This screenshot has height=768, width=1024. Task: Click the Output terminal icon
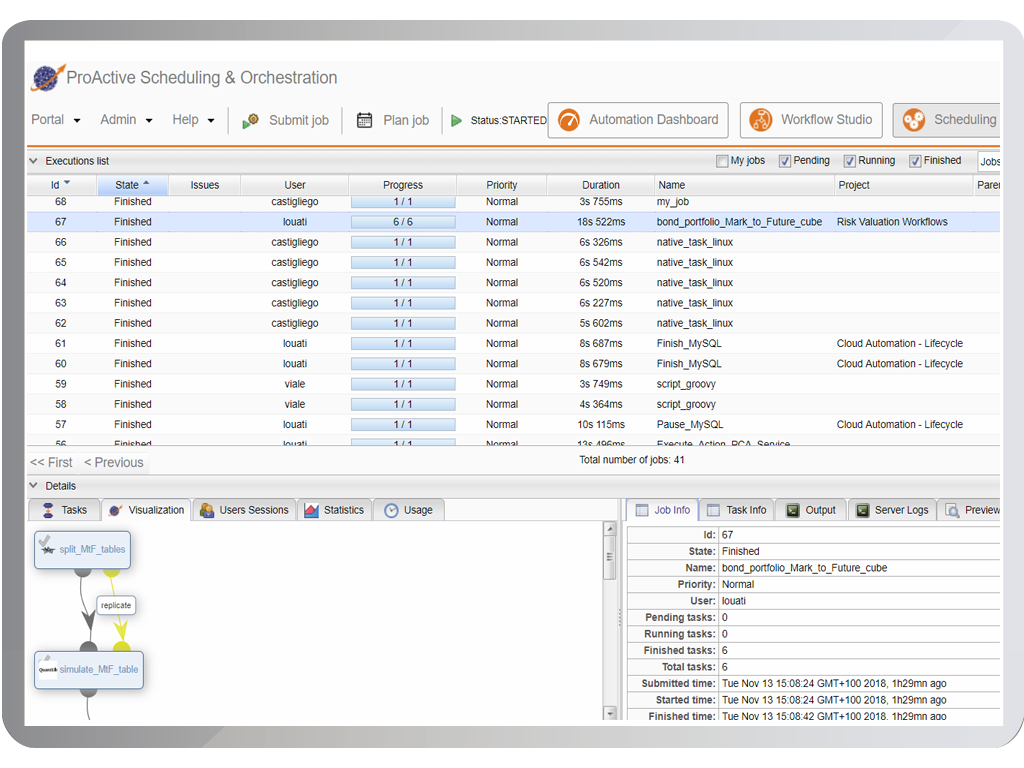click(792, 510)
